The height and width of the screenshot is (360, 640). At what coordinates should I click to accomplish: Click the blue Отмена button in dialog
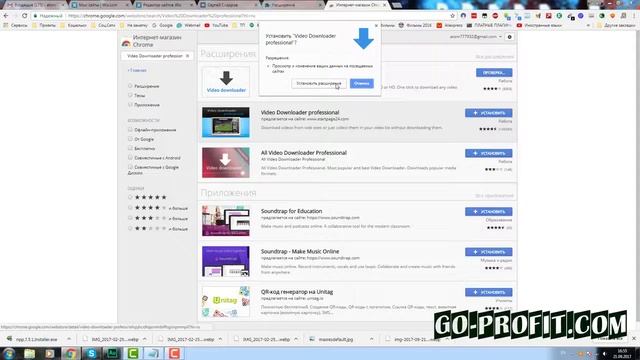point(362,84)
